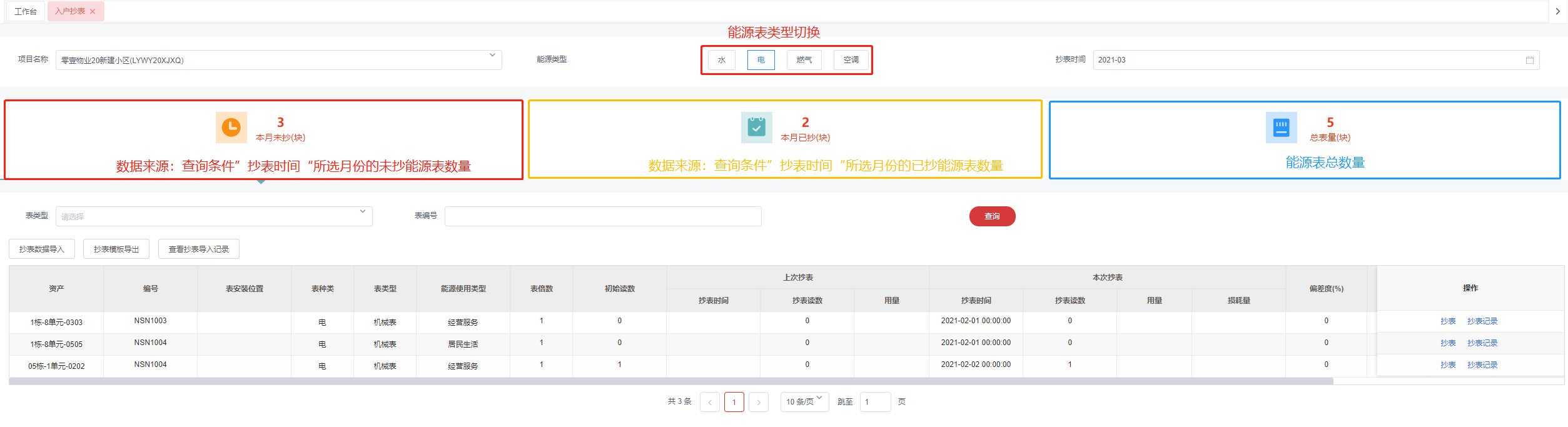Select the 入户抄表 tab
1568x427 pixels.
[70, 11]
